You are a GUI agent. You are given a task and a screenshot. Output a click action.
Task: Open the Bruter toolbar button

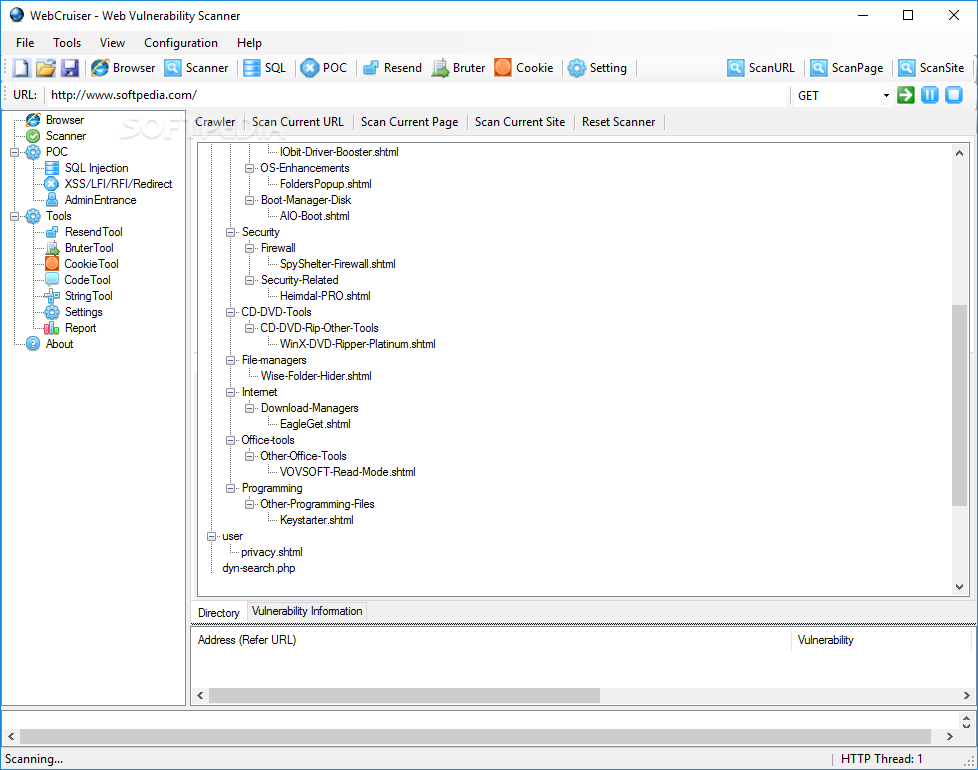pyautogui.click(x=458, y=68)
